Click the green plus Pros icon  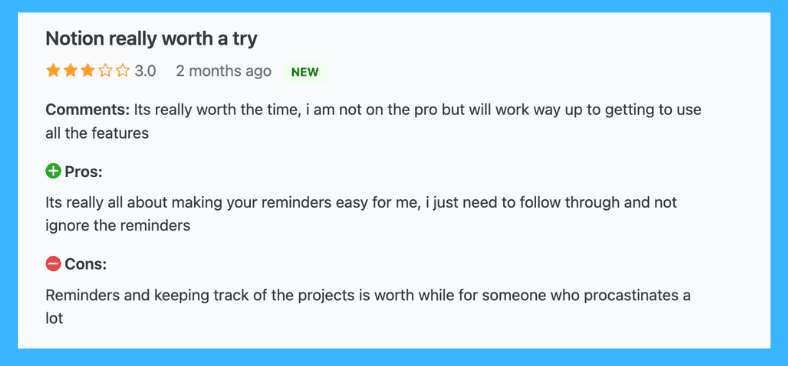pos(53,171)
